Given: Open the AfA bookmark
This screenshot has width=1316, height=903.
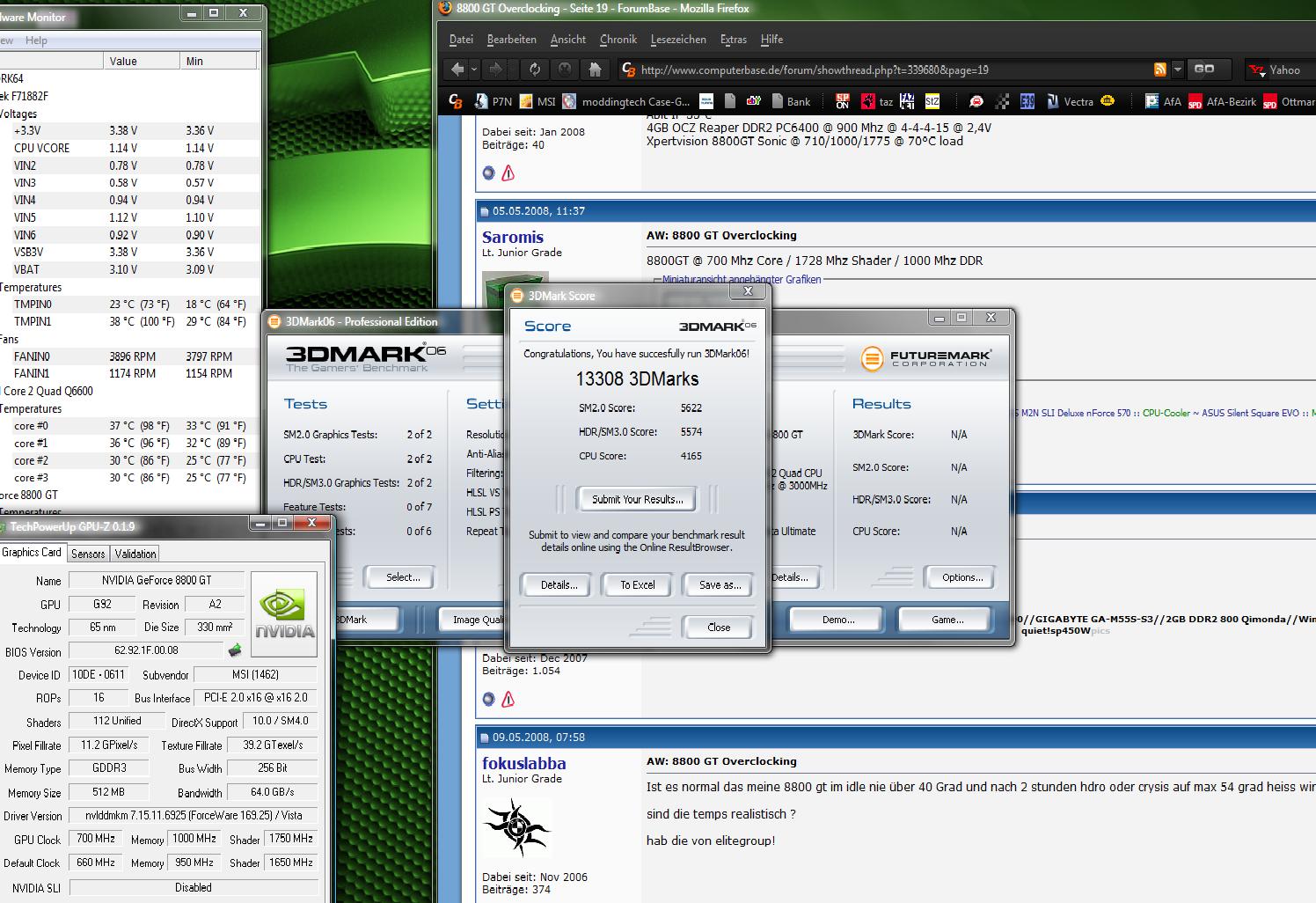Looking at the screenshot, I should (1163, 102).
